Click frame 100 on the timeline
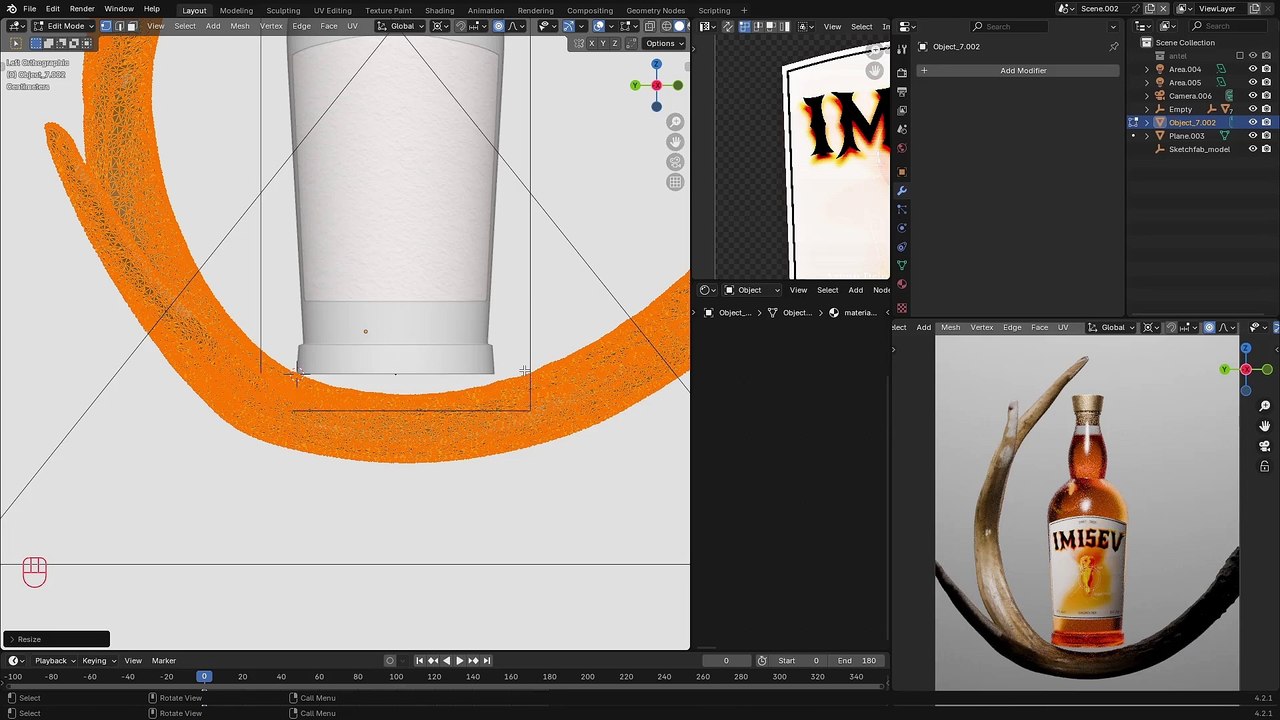Image resolution: width=1280 pixels, height=720 pixels. 396,677
